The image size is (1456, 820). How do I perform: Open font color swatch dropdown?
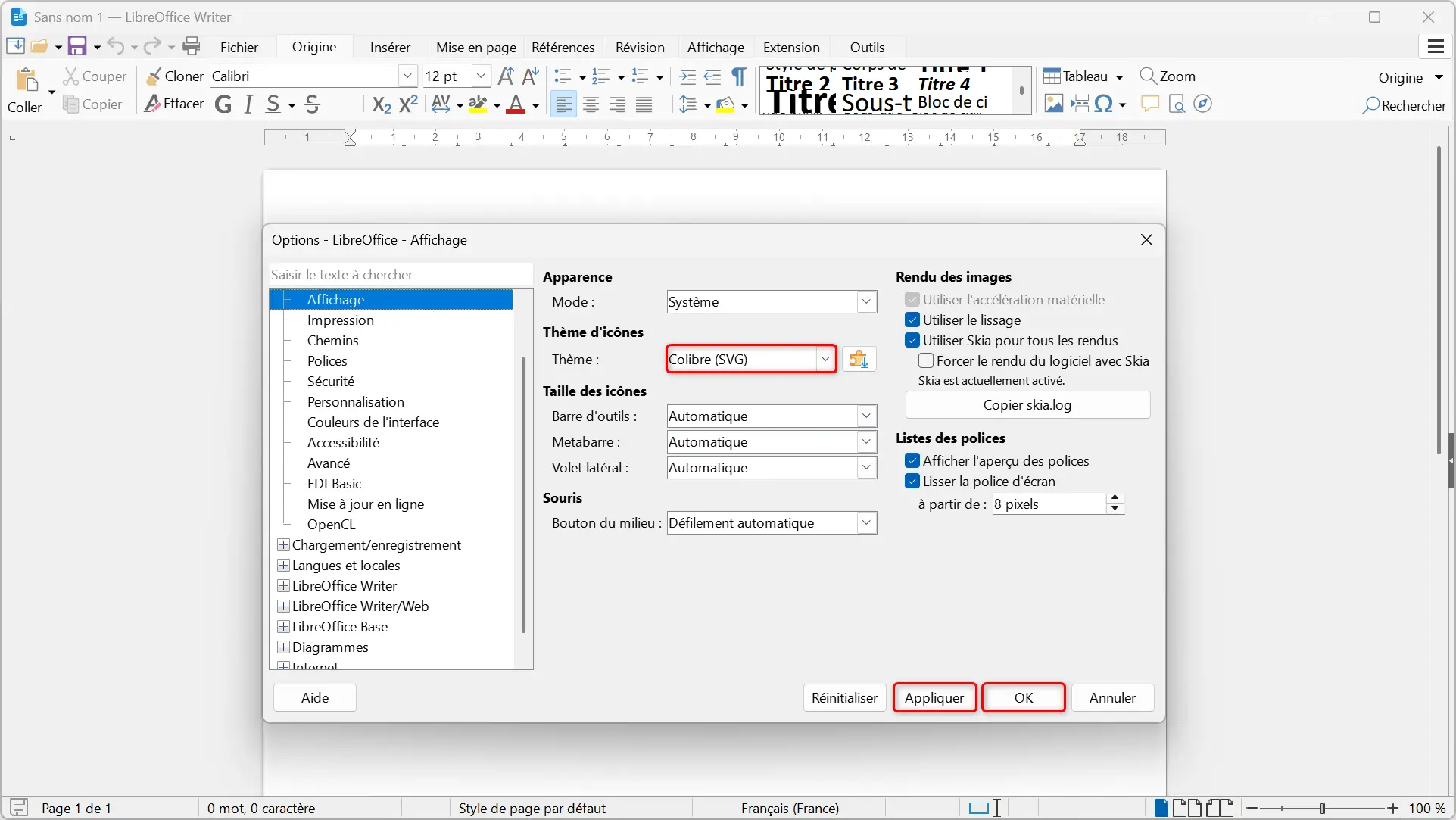(536, 105)
